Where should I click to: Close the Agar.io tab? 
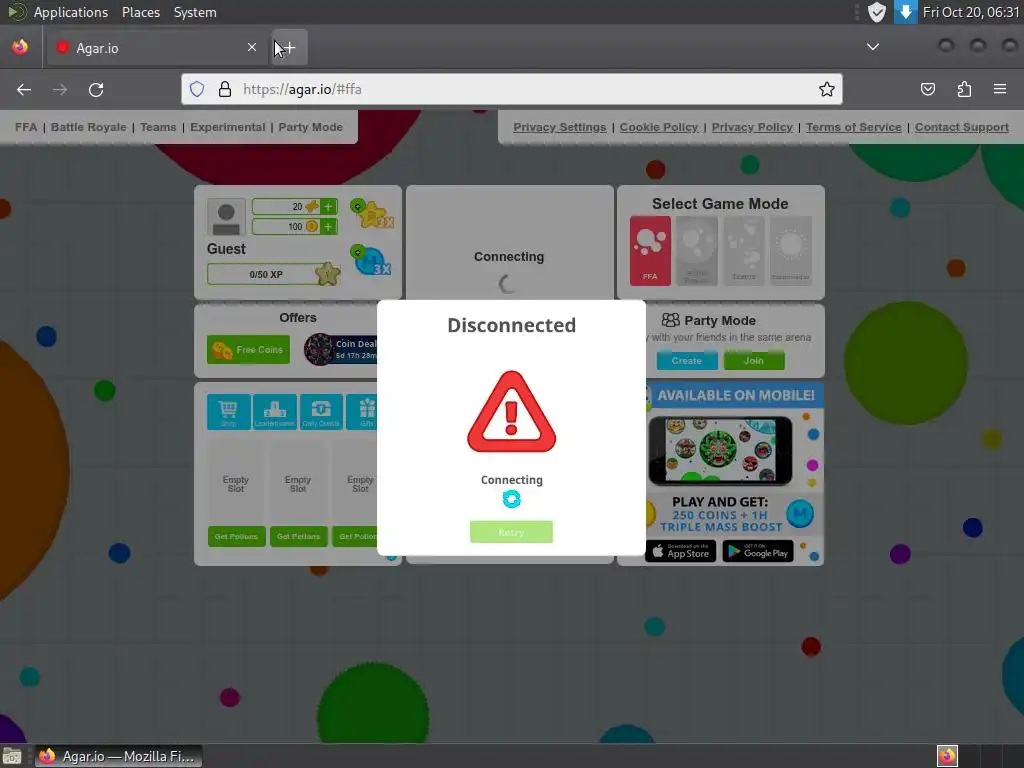[252, 48]
